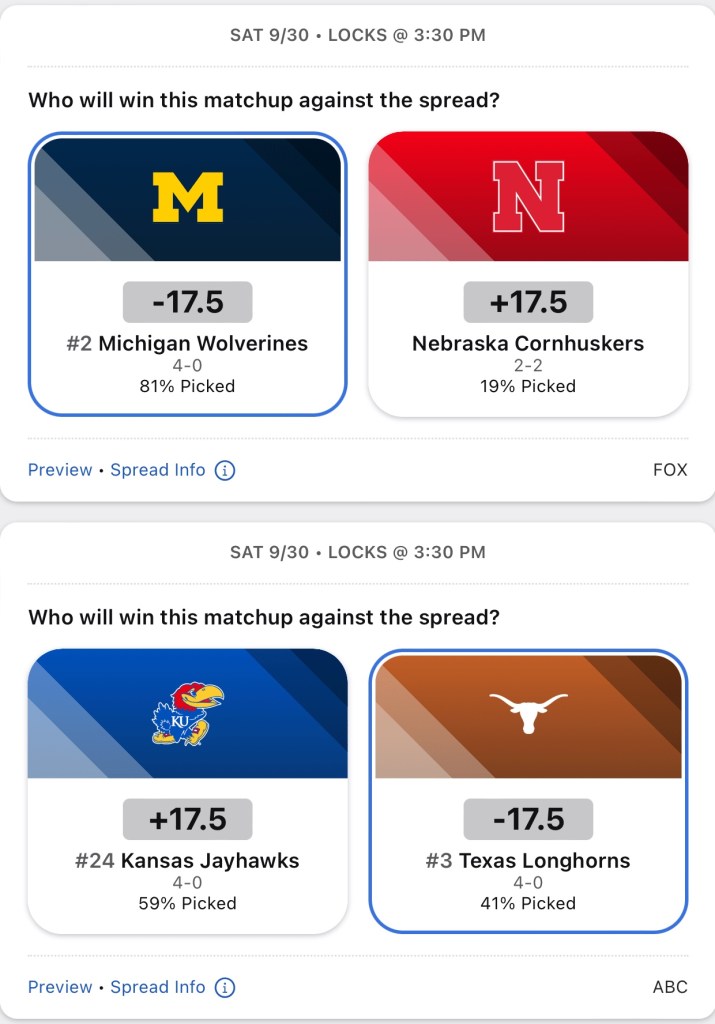Viewport: 715px width, 1024px height.
Task: Click the Michigan -17.5 spread badge
Action: pos(187,302)
